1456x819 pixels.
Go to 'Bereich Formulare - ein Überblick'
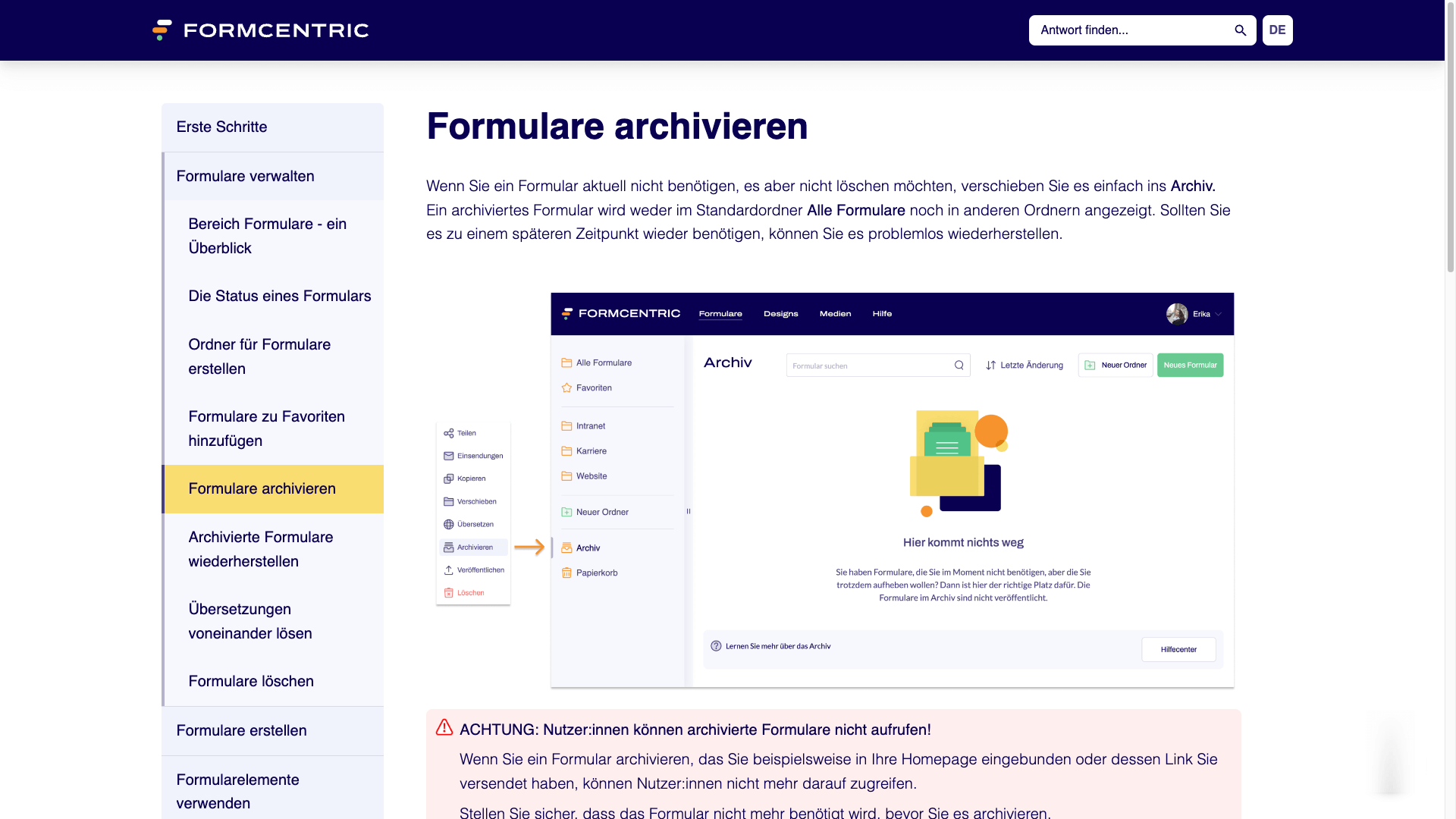[272, 236]
